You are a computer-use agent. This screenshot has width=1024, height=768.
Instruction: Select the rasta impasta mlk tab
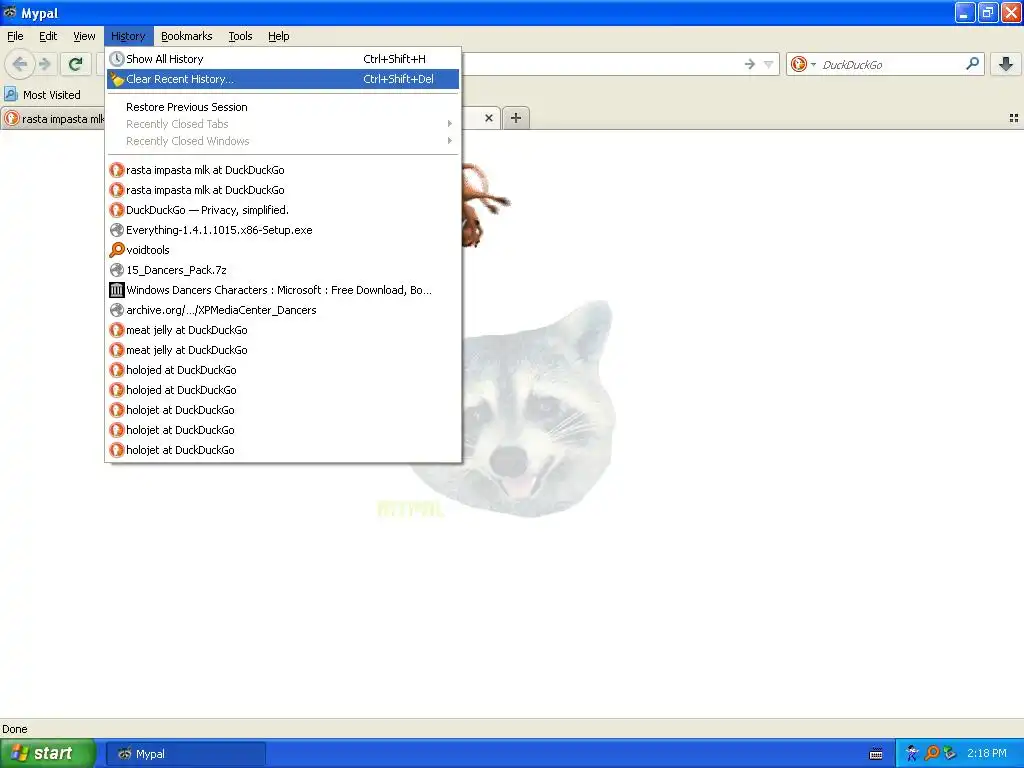tap(54, 118)
